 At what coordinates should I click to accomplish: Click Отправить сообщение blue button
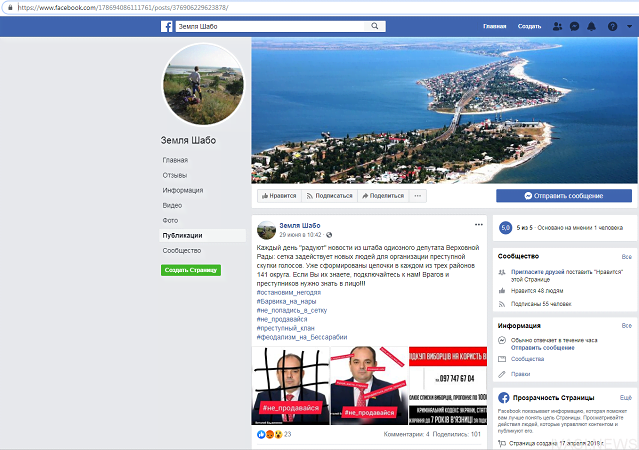point(564,196)
